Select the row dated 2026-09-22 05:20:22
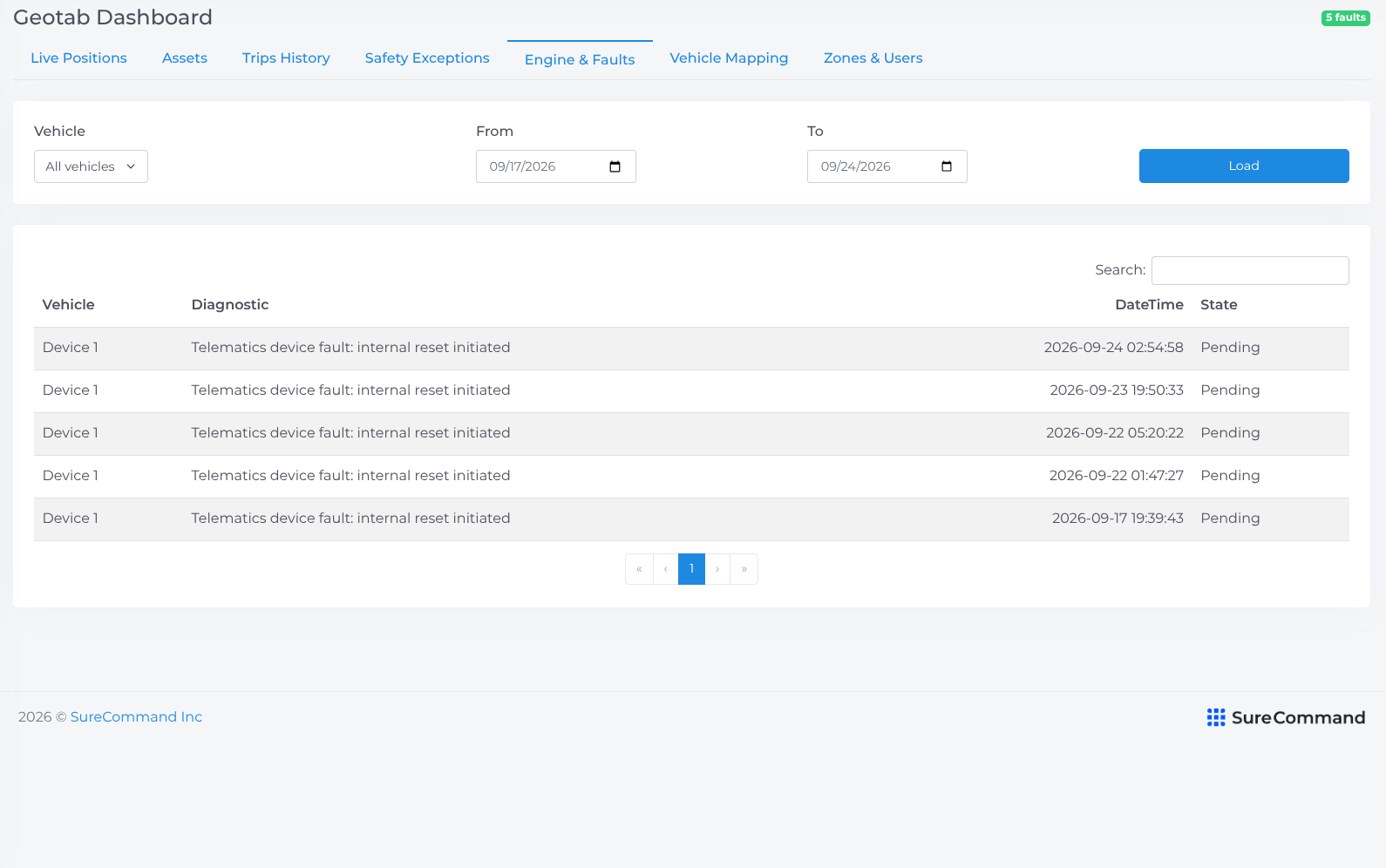The image size is (1386, 868). tap(691, 433)
